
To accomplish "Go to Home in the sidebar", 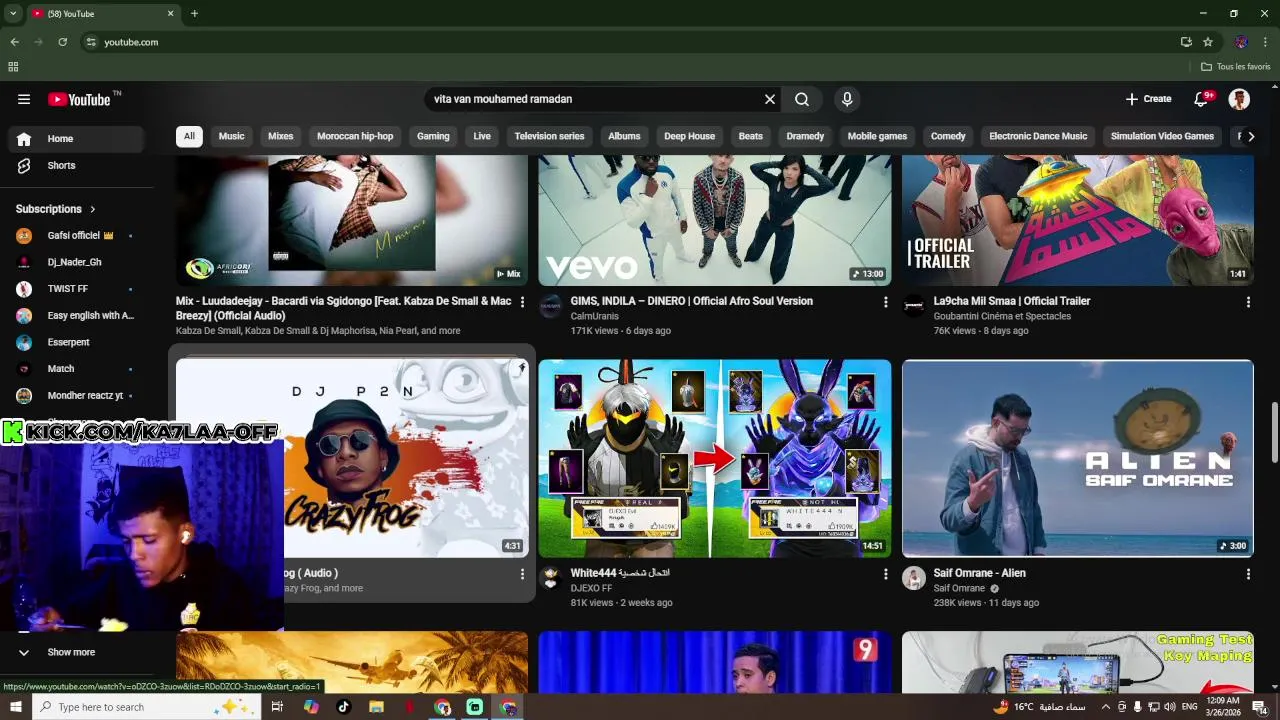I will (76, 139).
